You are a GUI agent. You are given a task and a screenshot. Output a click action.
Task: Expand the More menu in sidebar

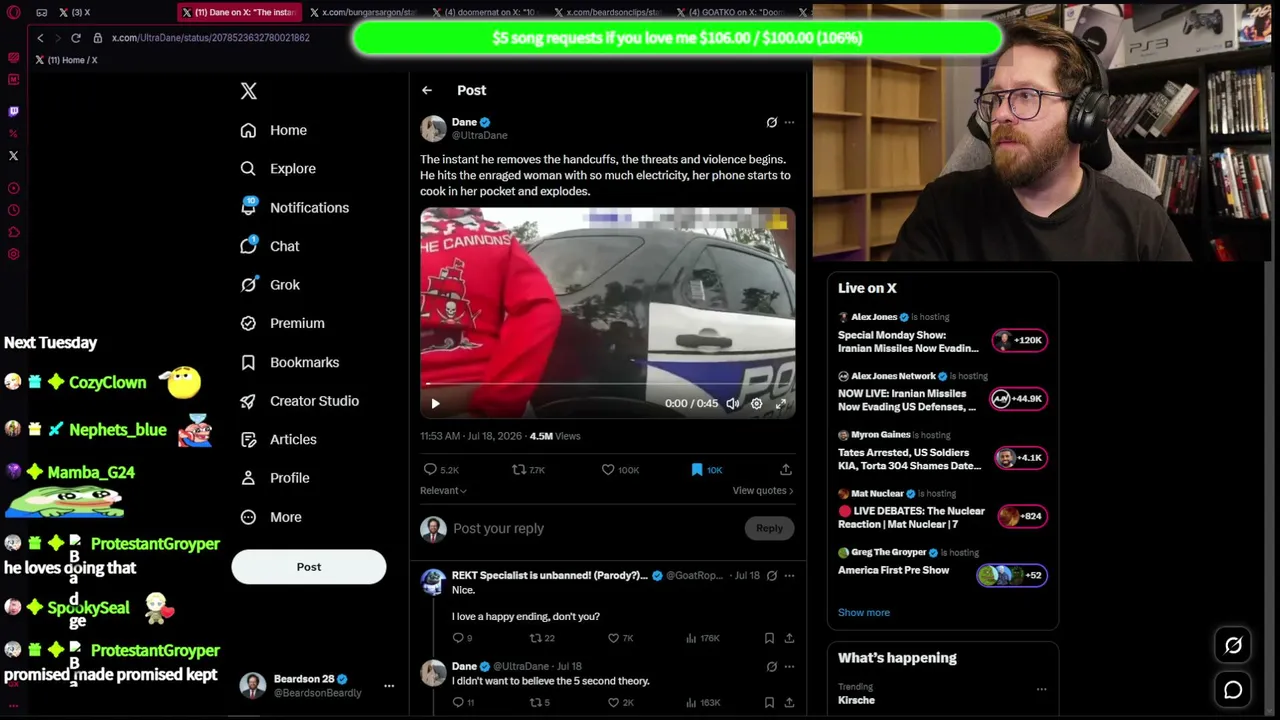click(x=271, y=517)
